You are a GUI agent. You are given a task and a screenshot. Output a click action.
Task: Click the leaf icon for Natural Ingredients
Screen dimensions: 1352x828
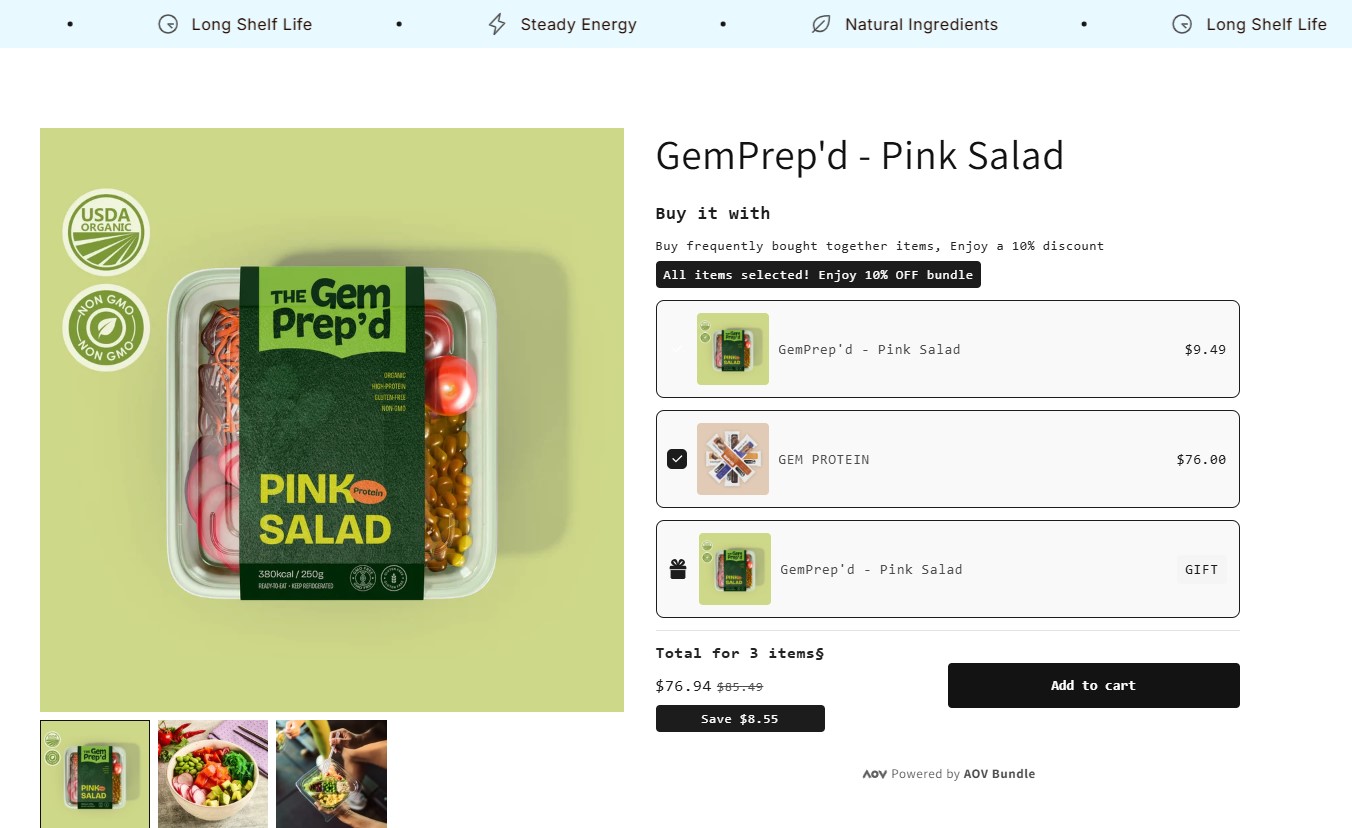(821, 24)
